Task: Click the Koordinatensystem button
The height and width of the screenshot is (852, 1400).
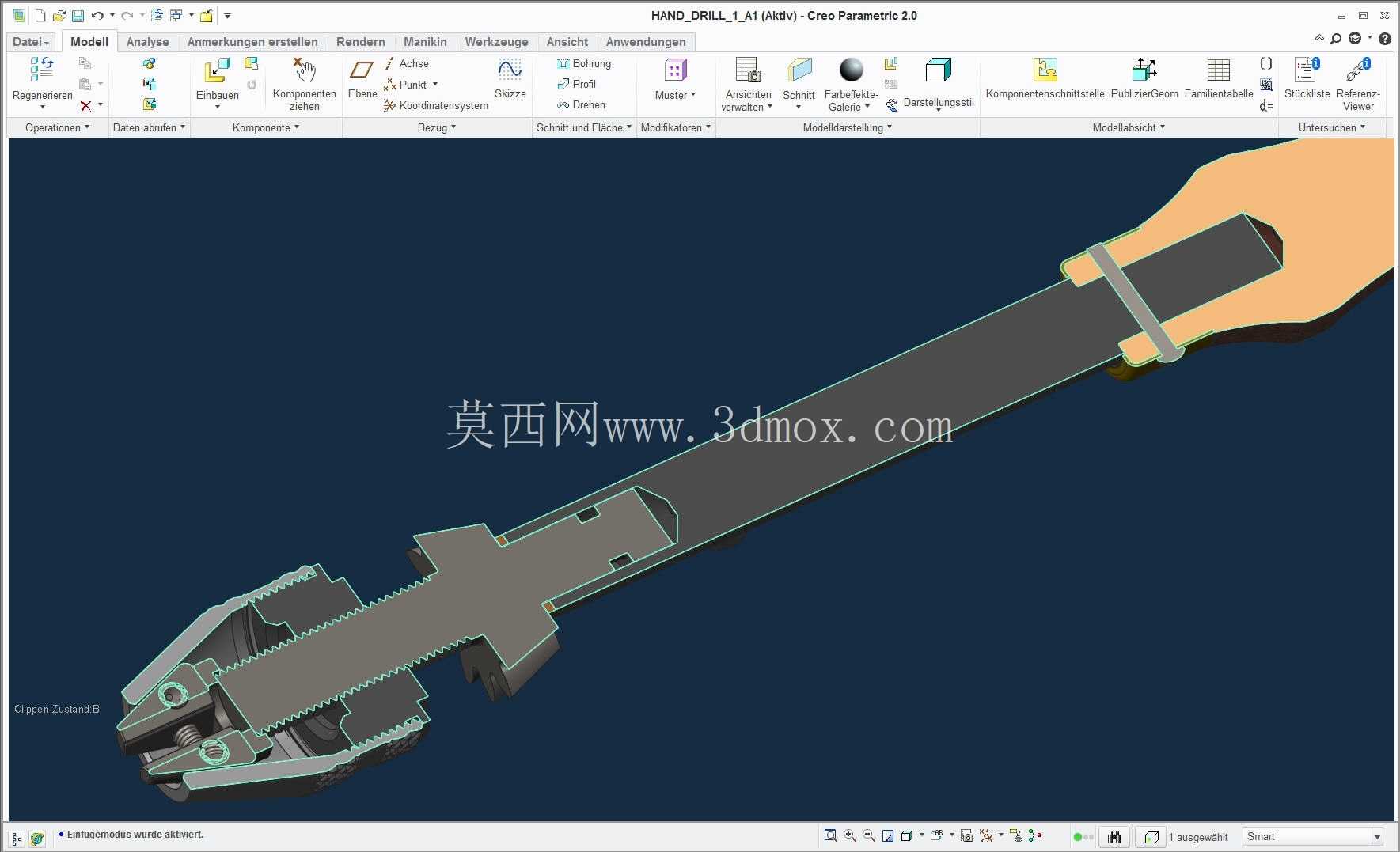Action: pyautogui.click(x=435, y=105)
